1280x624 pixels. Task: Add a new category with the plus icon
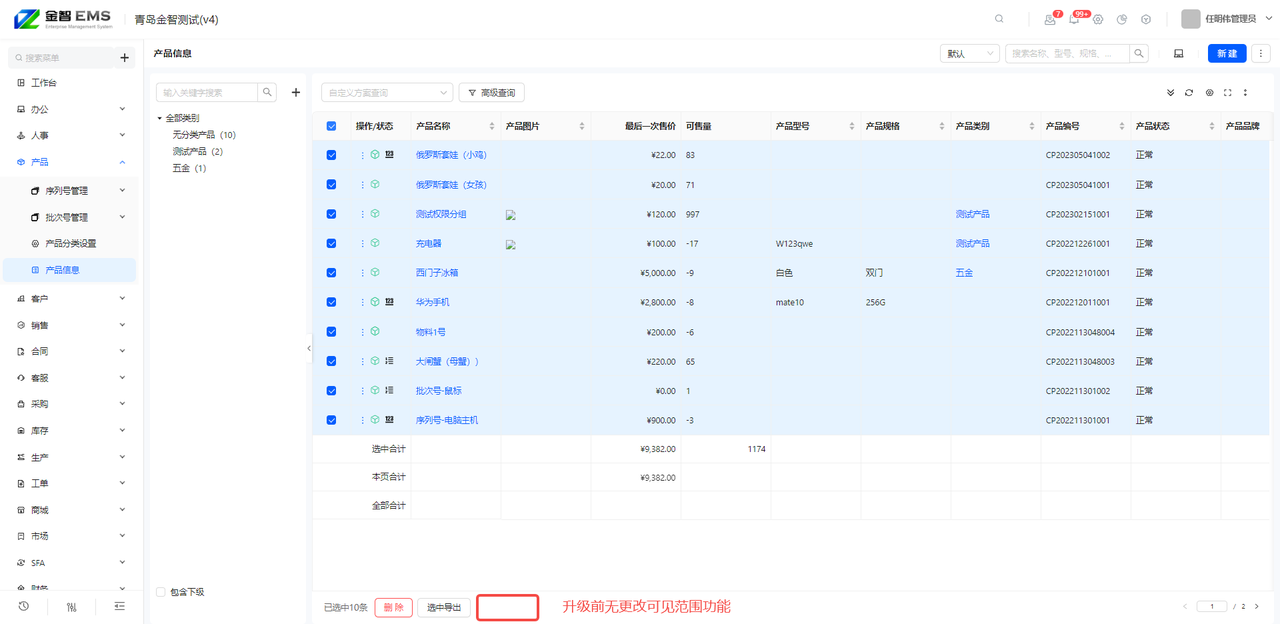click(296, 92)
